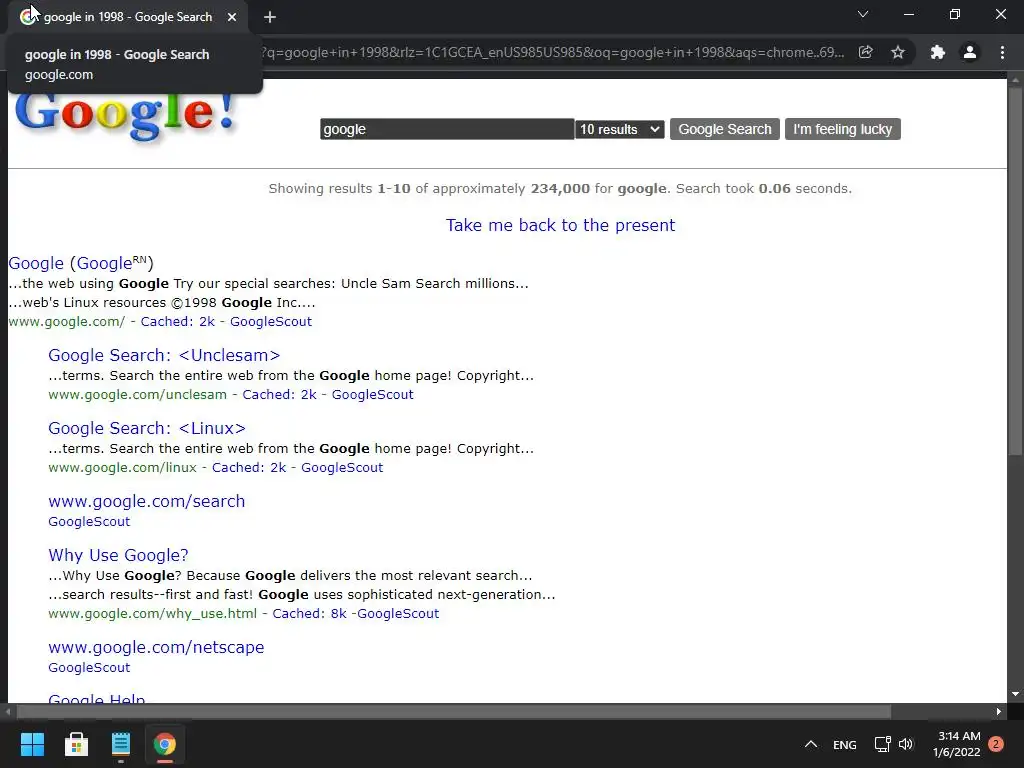Image resolution: width=1024 pixels, height=768 pixels.
Task: Open the '10 results' dropdown
Action: [620, 129]
